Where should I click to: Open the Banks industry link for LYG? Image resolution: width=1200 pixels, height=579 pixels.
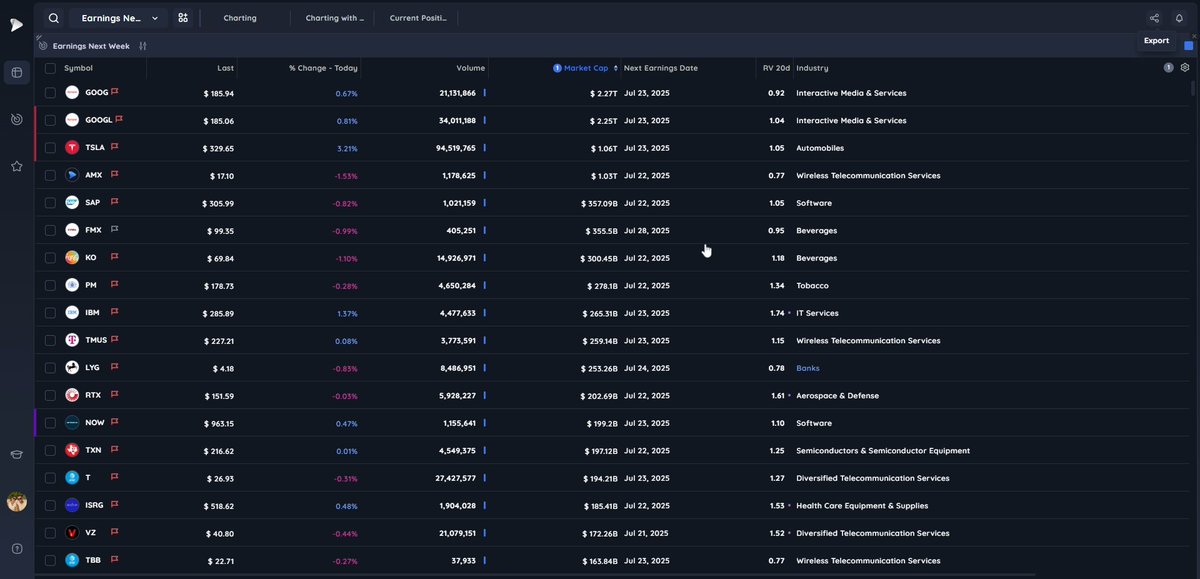point(807,368)
